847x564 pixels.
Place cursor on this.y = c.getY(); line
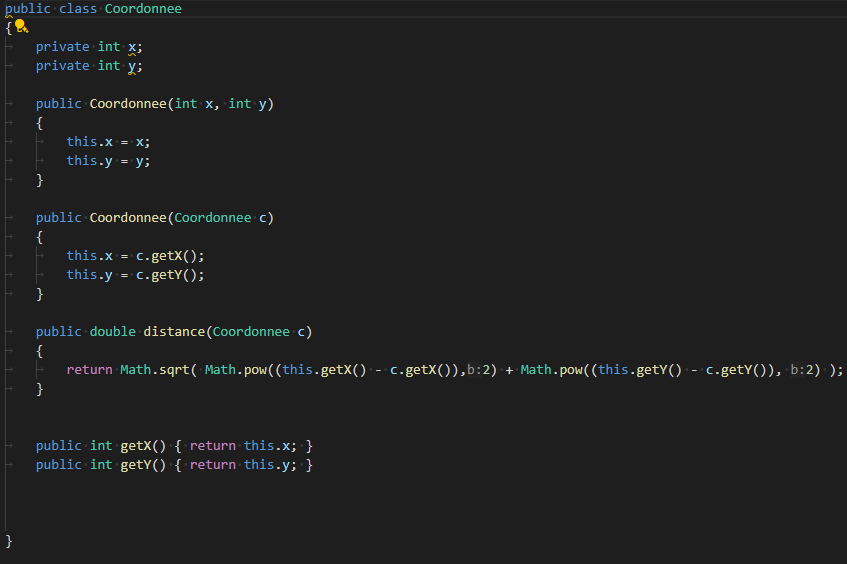[x=135, y=274]
